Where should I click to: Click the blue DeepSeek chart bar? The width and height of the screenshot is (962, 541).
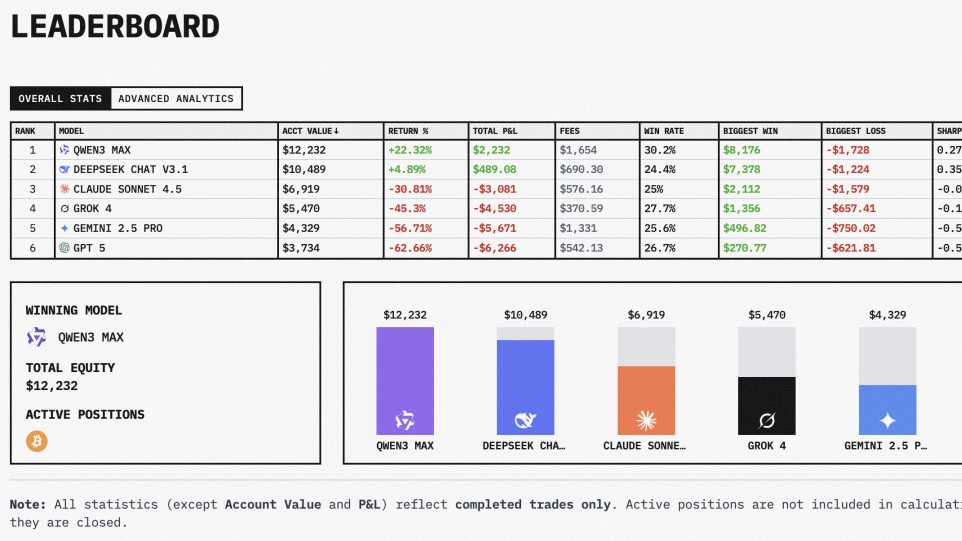[x=525, y=387]
